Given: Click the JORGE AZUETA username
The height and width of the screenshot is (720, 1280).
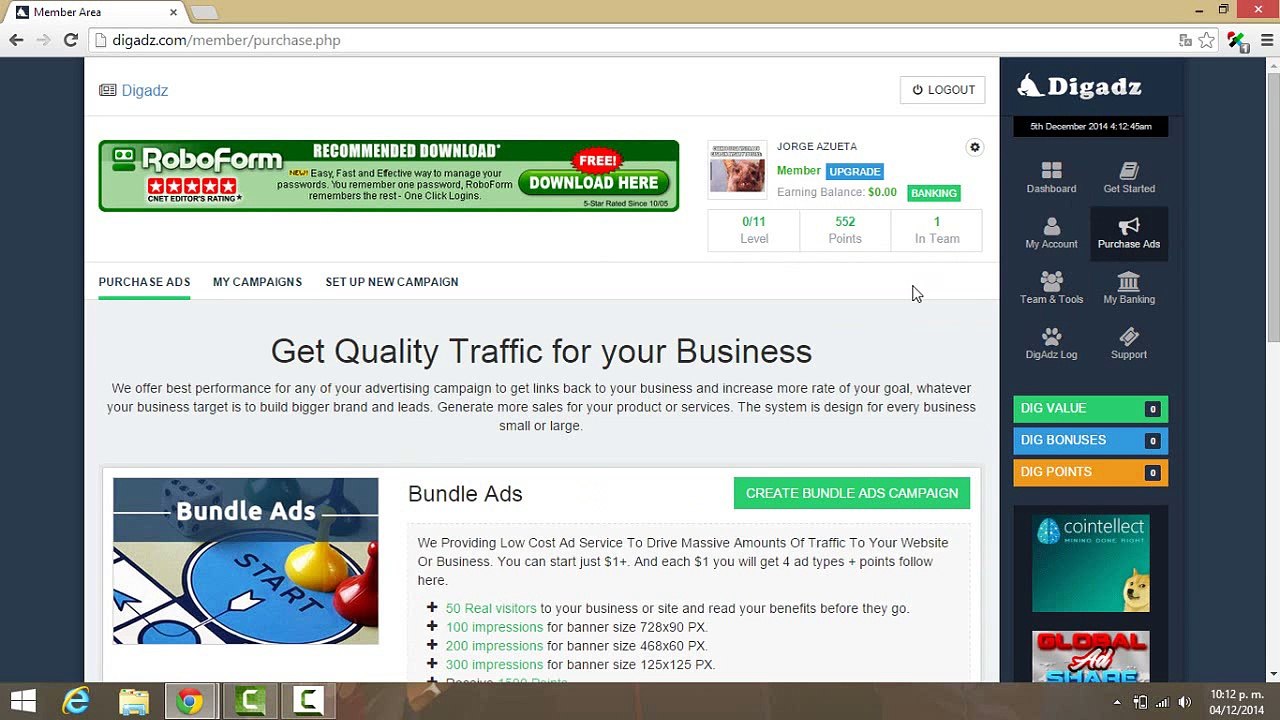Looking at the screenshot, I should pos(817,146).
